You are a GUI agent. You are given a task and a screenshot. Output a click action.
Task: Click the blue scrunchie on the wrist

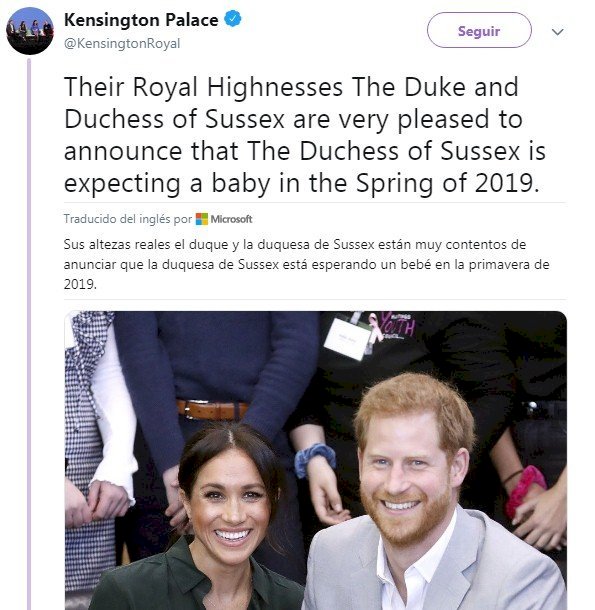pyautogui.click(x=314, y=458)
